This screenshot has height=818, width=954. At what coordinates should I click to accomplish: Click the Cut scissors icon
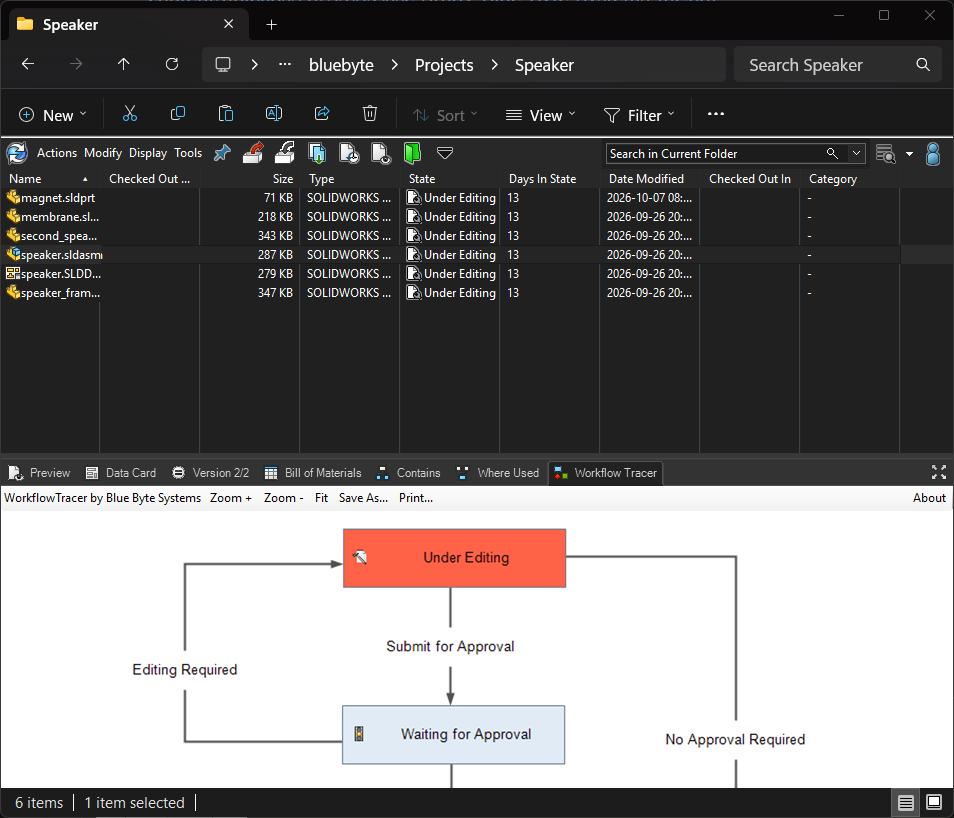click(x=130, y=114)
